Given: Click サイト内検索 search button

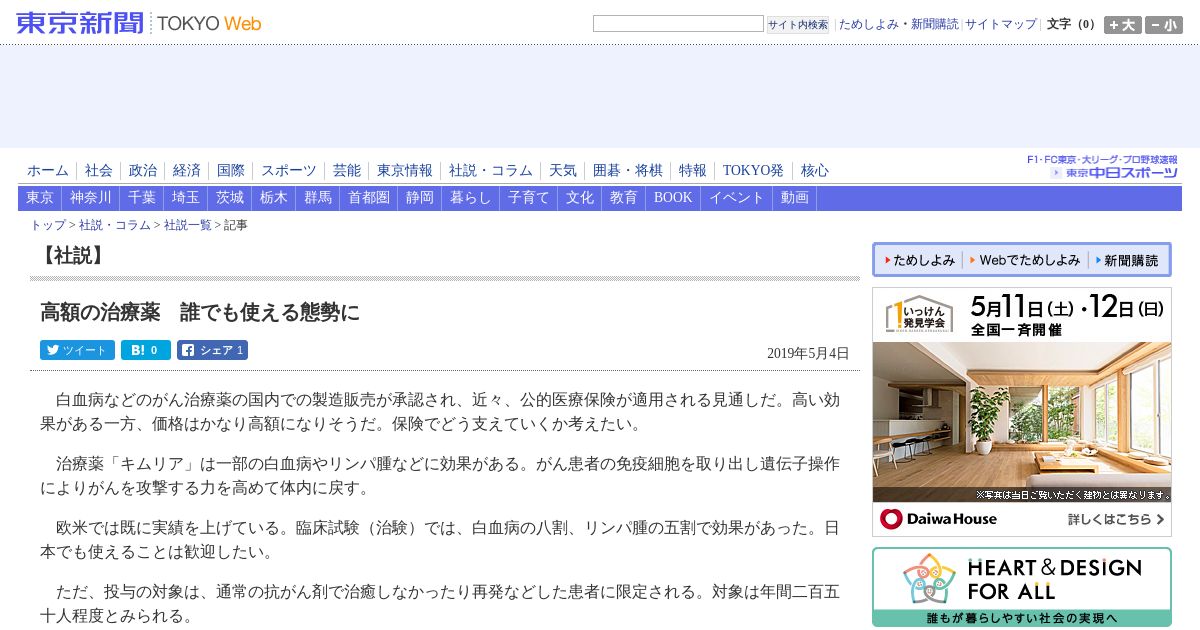Looking at the screenshot, I should [797, 24].
